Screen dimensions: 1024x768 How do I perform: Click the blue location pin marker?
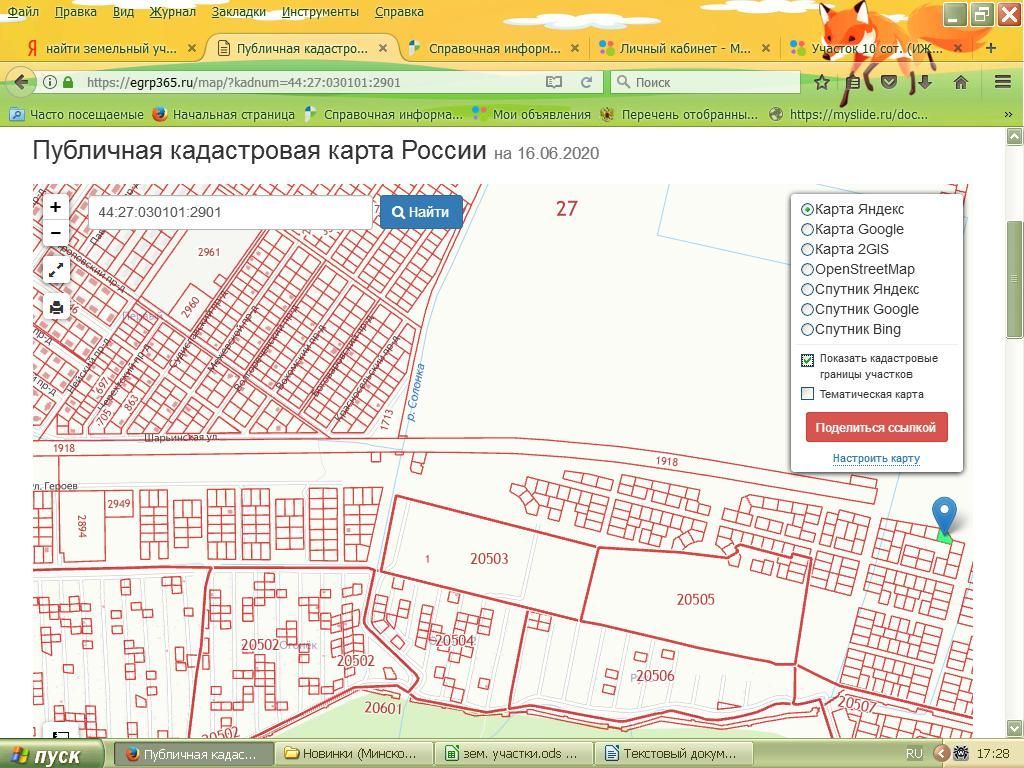point(943,515)
